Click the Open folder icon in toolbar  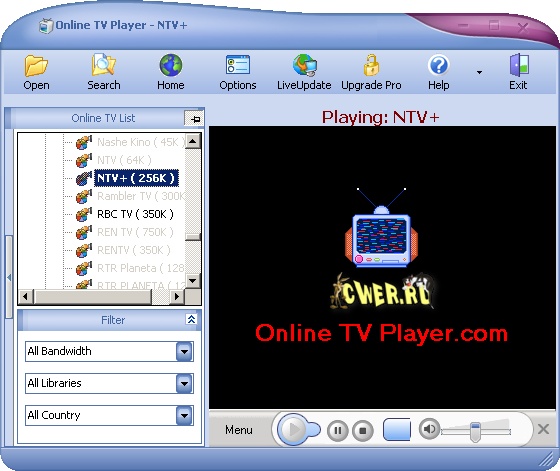pyautogui.click(x=36, y=66)
